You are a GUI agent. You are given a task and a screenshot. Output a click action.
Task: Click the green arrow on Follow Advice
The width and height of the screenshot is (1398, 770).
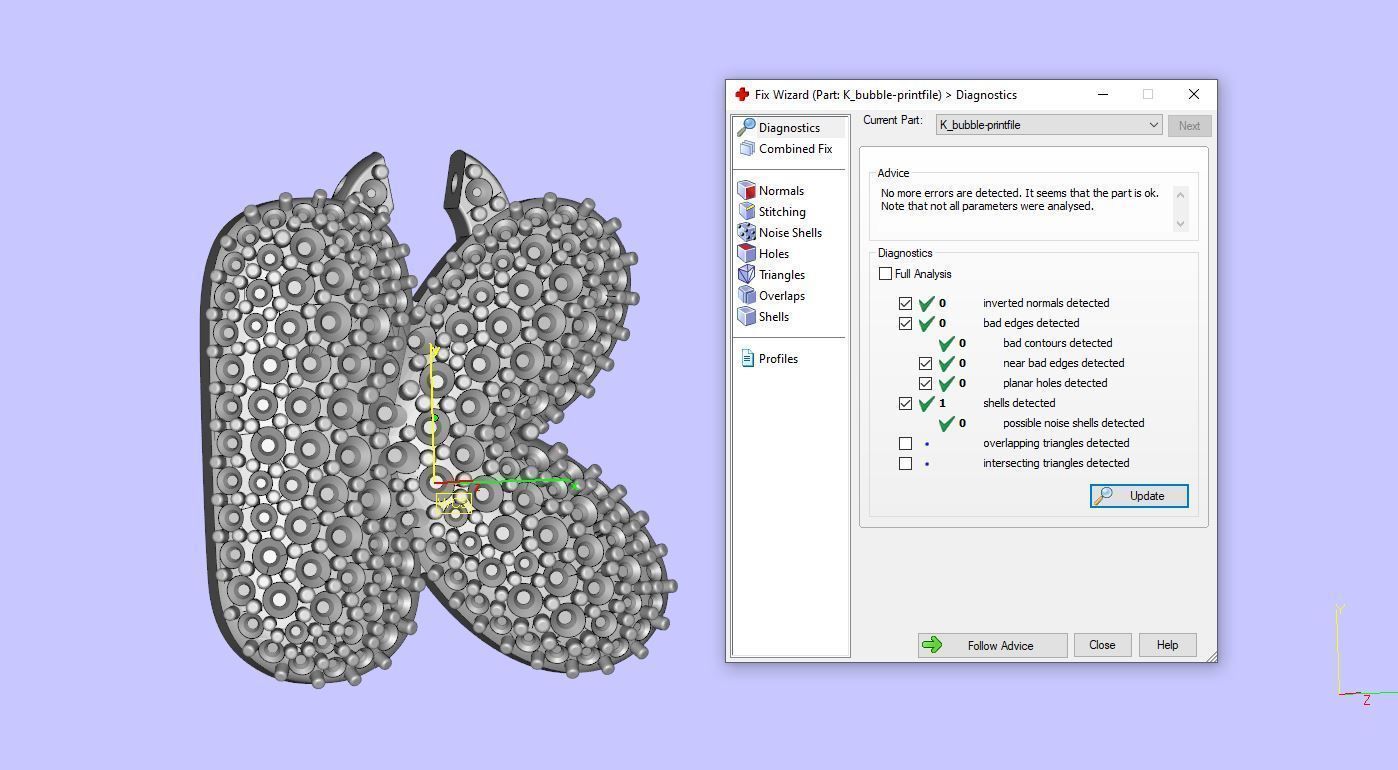point(932,645)
